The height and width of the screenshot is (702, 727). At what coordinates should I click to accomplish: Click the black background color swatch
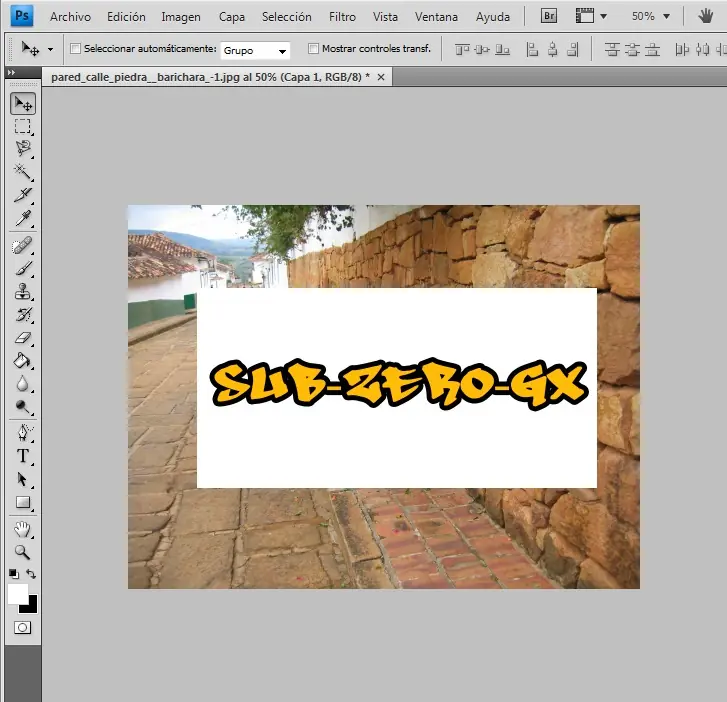click(31, 606)
